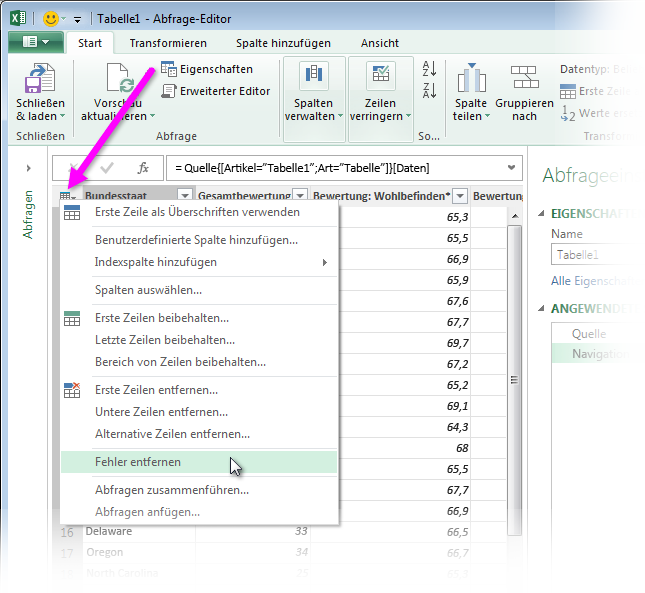Expand the Zeilen verringern dropdown arrow
This screenshot has width=645, height=593.
click(x=408, y=116)
